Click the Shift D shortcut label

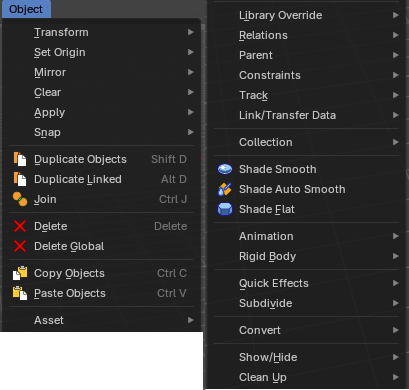tap(169, 159)
